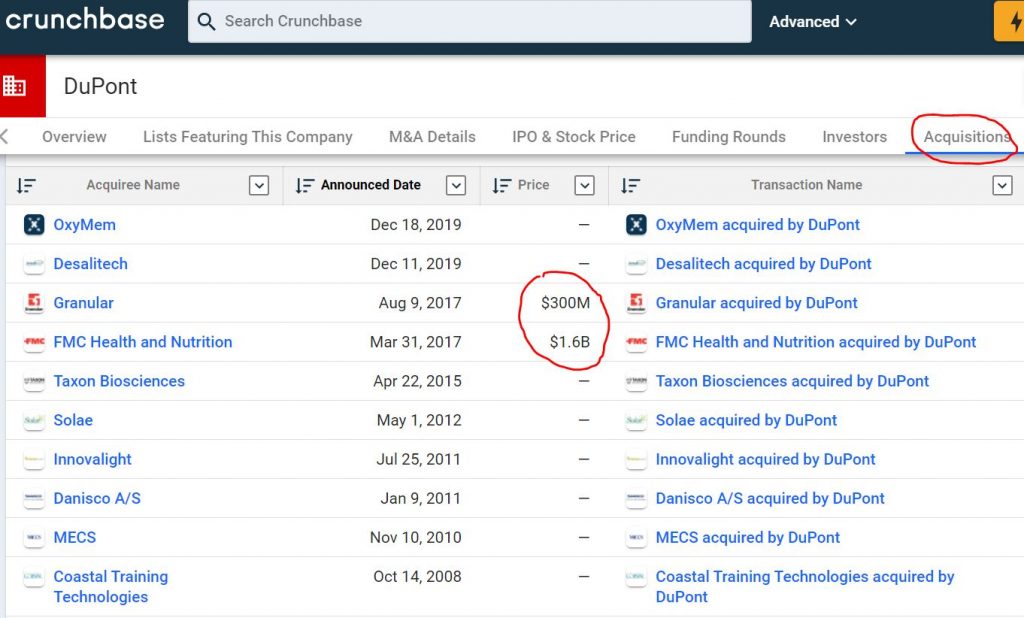Open Price column dropdown
This screenshot has width=1024, height=618.
tap(585, 185)
